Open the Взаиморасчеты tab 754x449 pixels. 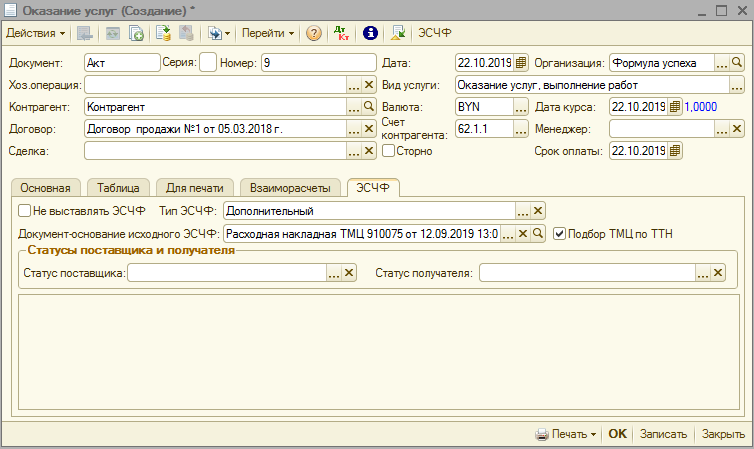point(291,187)
